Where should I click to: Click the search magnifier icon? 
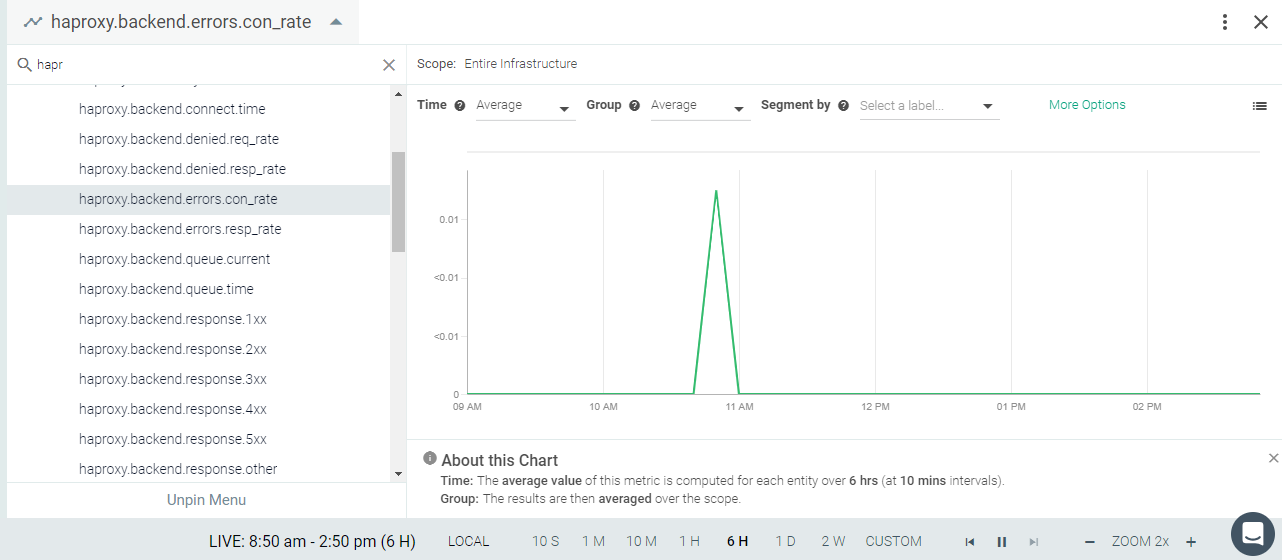pos(25,65)
